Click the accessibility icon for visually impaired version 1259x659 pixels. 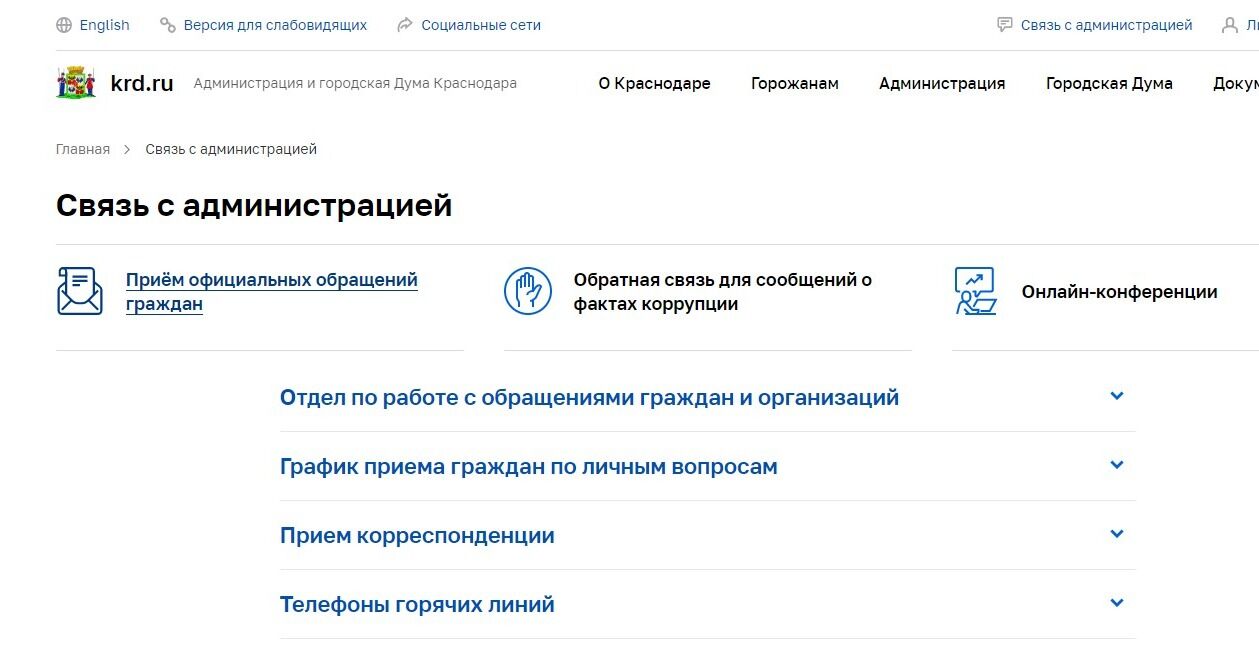pyautogui.click(x=168, y=25)
